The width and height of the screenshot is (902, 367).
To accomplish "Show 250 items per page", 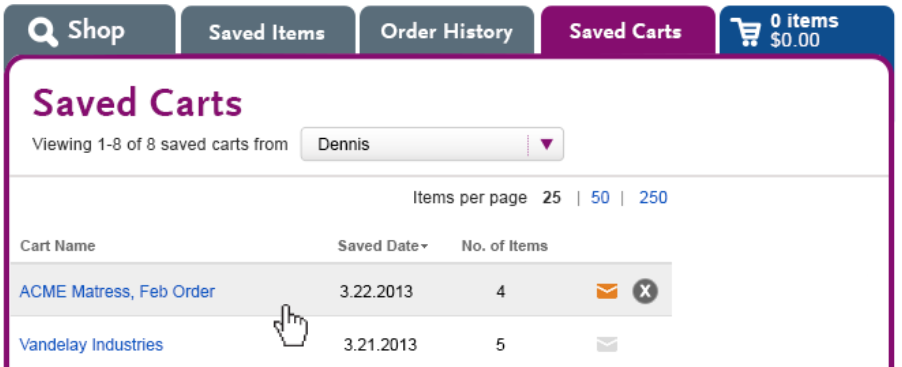I will pos(653,198).
